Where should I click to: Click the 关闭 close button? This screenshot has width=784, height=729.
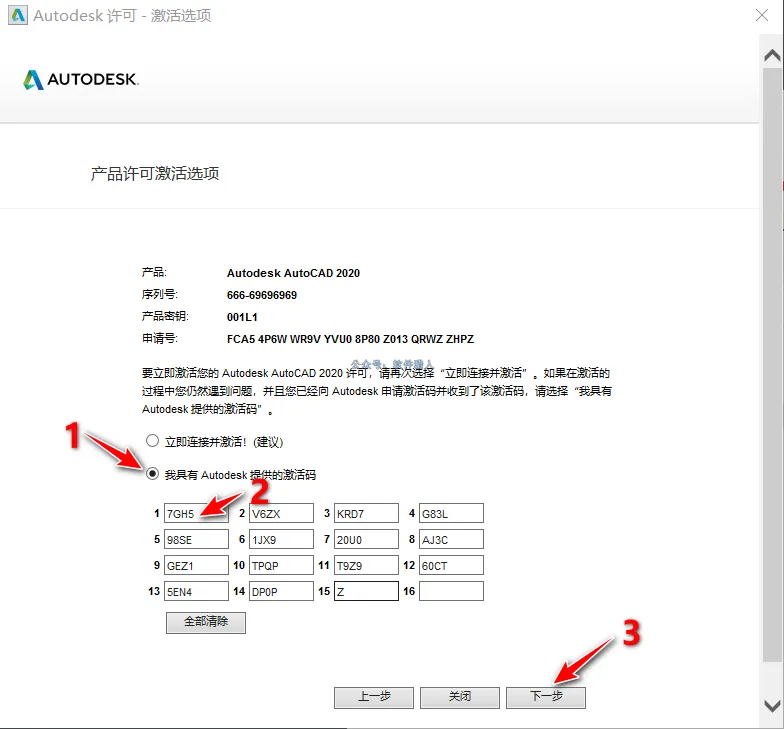tap(460, 698)
